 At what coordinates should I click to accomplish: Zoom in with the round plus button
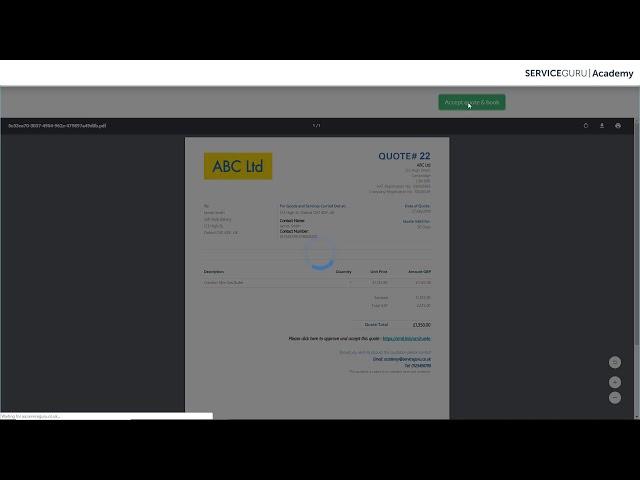click(615, 382)
